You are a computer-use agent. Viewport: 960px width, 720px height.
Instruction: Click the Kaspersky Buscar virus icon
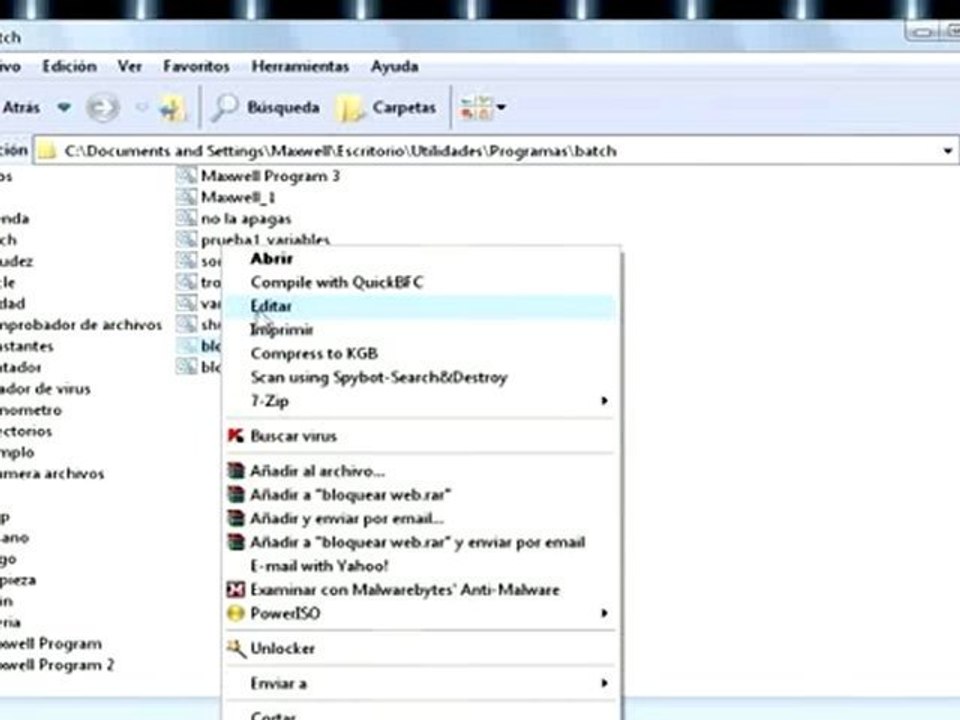pos(236,436)
